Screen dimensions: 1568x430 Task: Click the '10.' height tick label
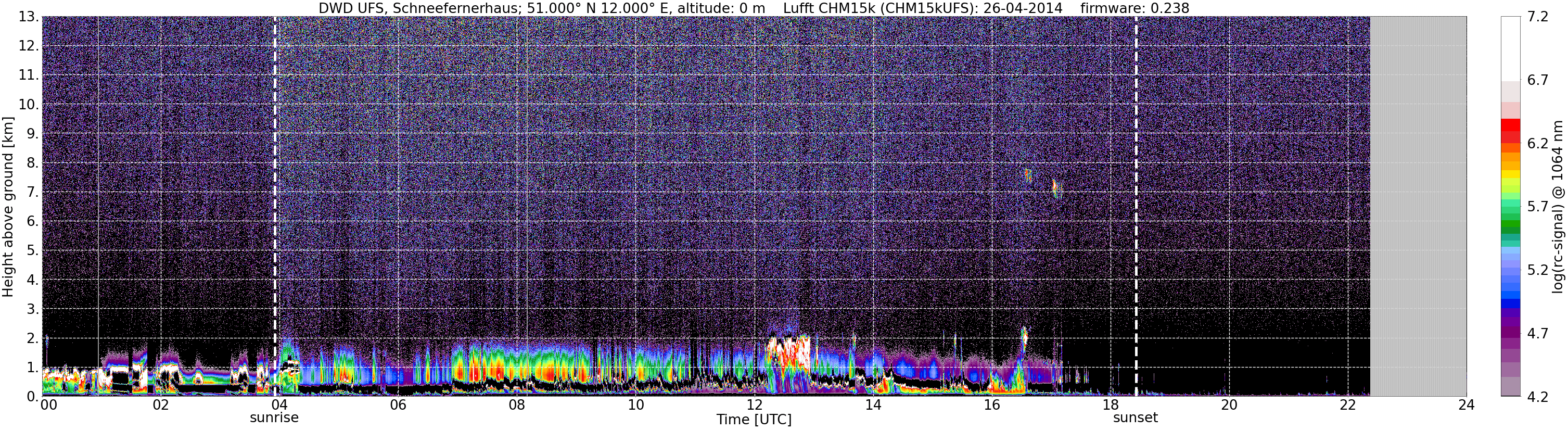coord(29,105)
